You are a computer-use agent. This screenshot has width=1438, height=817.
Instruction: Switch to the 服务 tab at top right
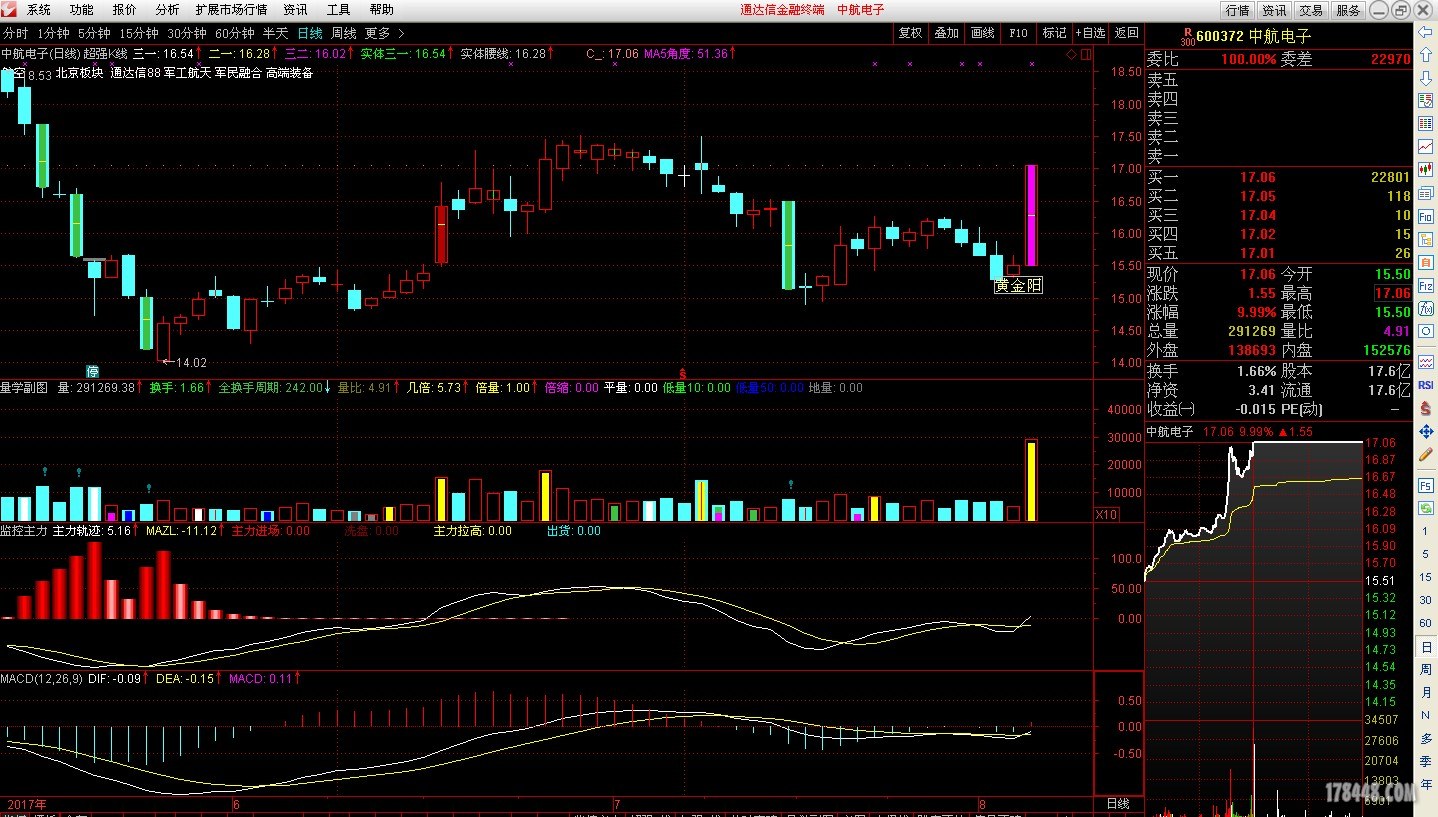(1348, 10)
